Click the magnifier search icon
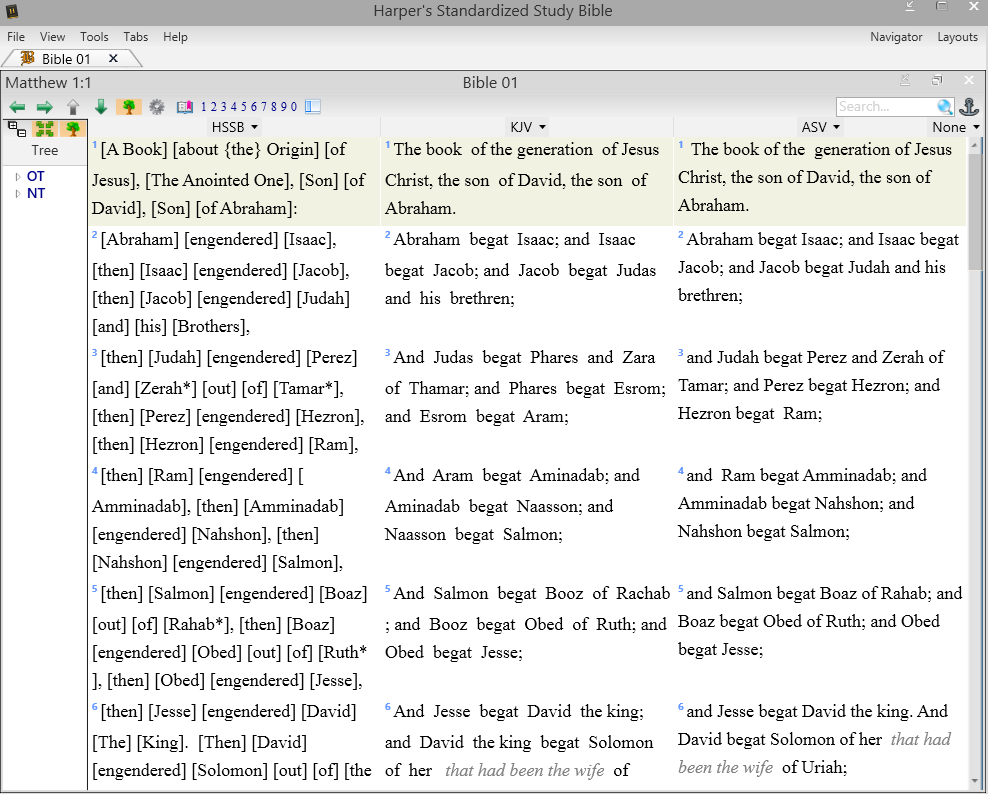Image resolution: width=988 pixels, height=794 pixels. coord(945,106)
